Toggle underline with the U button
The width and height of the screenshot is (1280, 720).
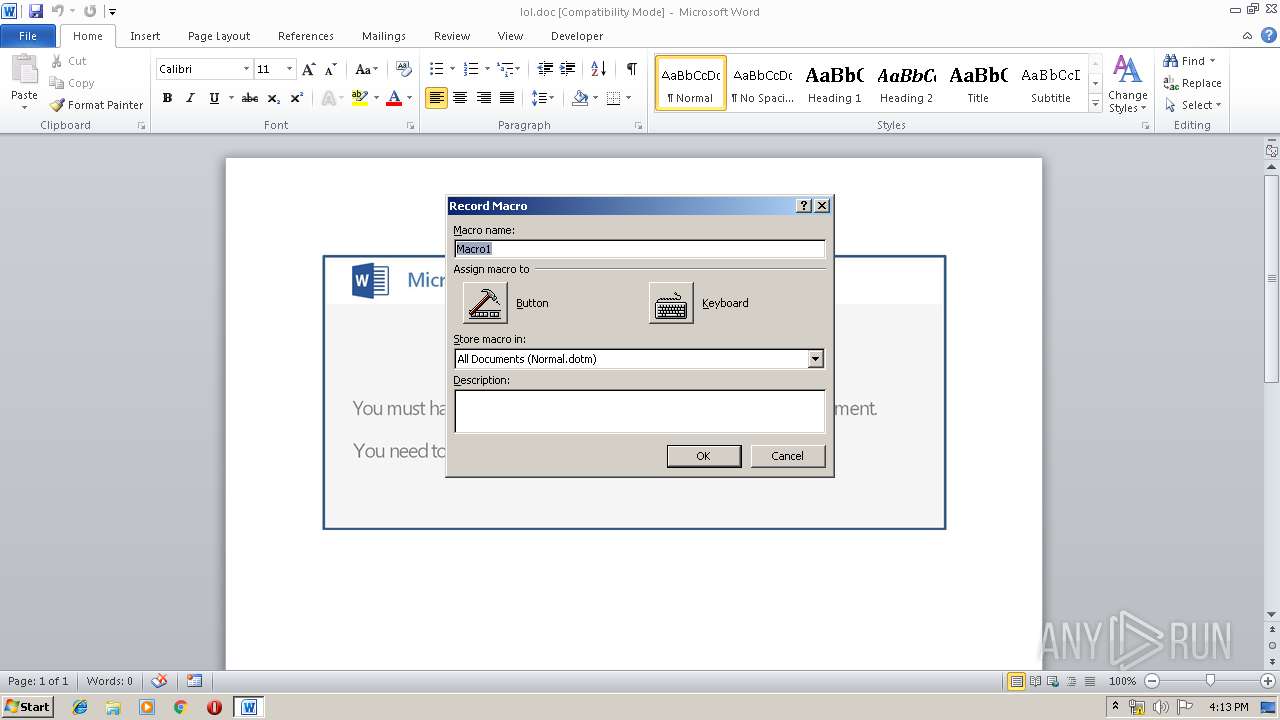(214, 98)
